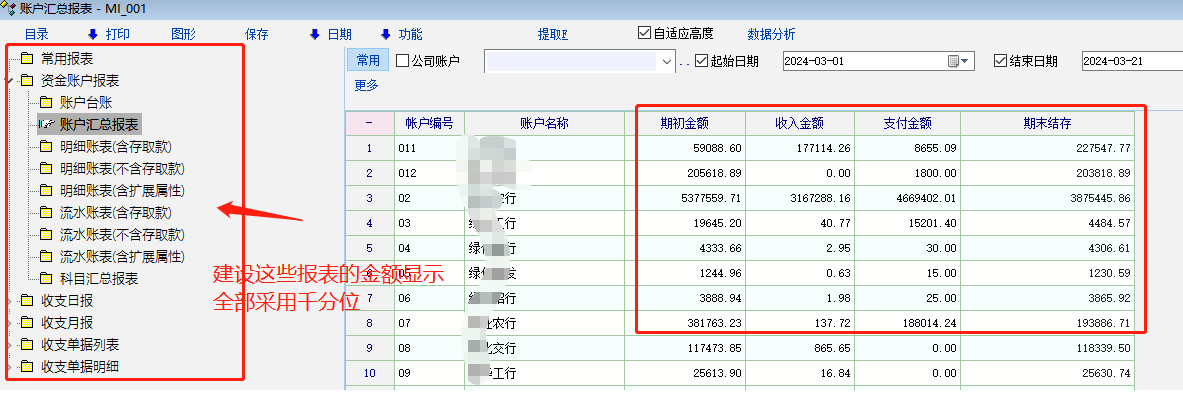This screenshot has height=420, width=1183.
Task: Tick the 公司账户 checkbox
Action: [x=403, y=61]
